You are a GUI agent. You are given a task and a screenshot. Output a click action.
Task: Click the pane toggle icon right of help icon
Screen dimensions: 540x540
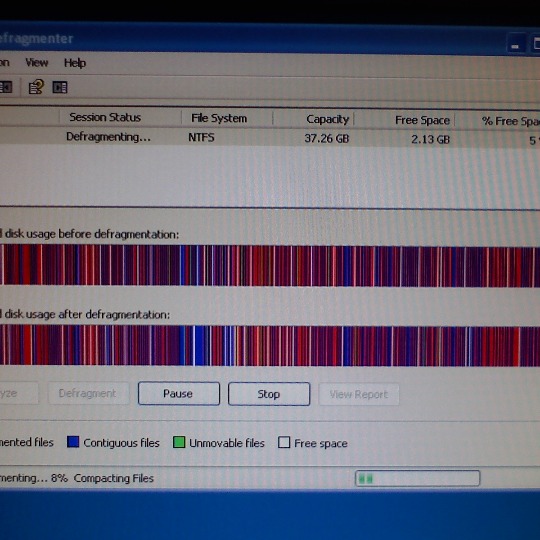coord(60,87)
